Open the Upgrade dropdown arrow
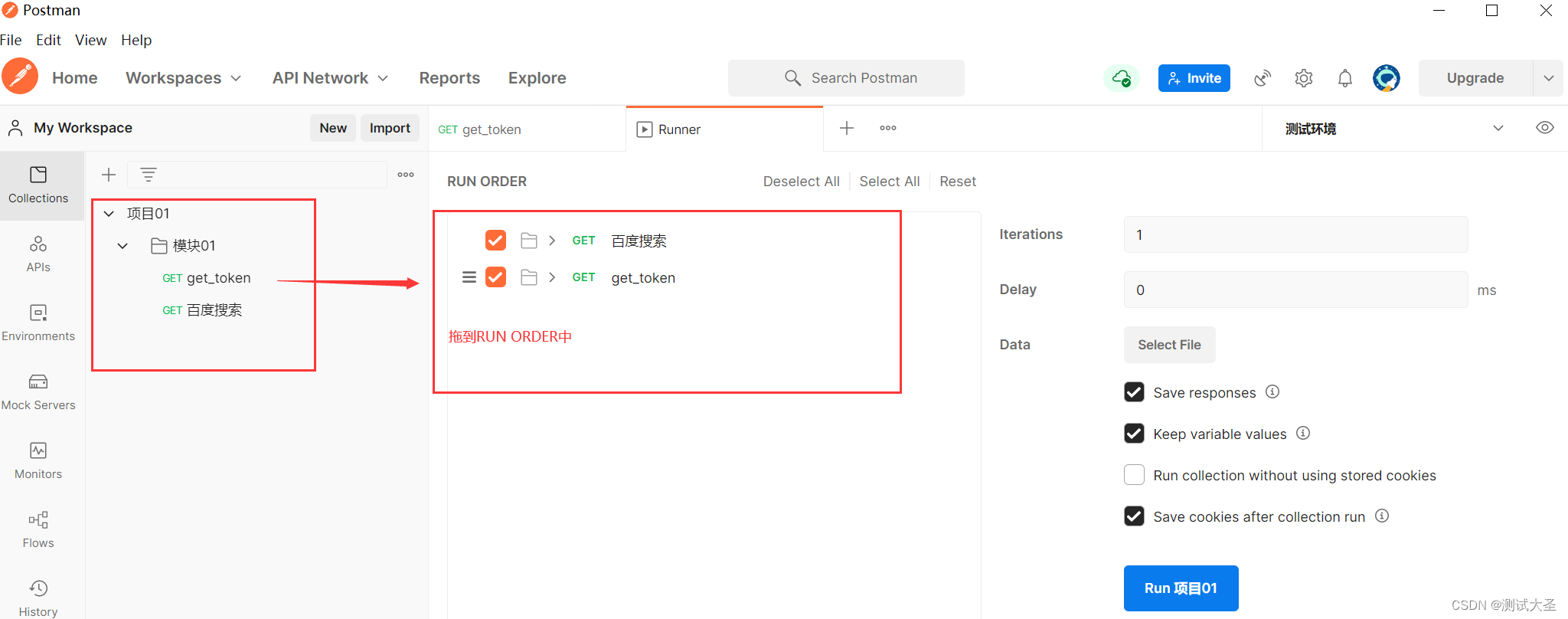 pyautogui.click(x=1549, y=78)
